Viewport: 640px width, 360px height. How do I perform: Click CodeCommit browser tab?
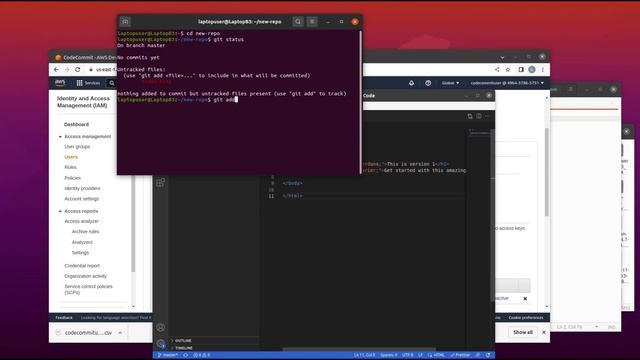[x=86, y=58]
